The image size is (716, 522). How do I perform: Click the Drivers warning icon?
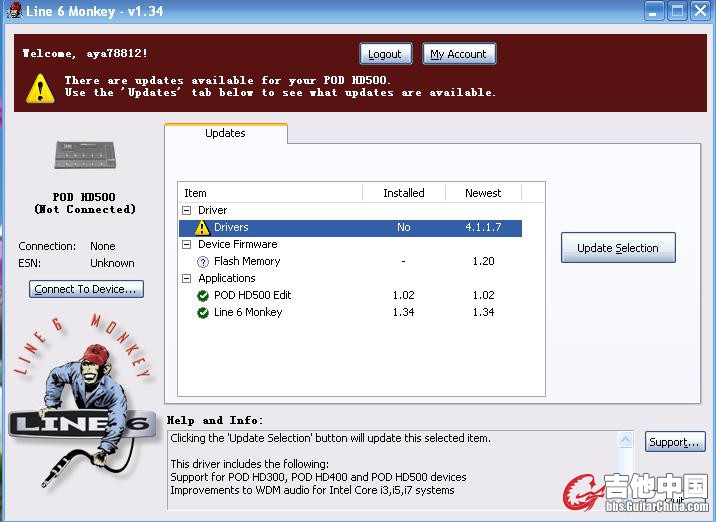[x=202, y=227]
